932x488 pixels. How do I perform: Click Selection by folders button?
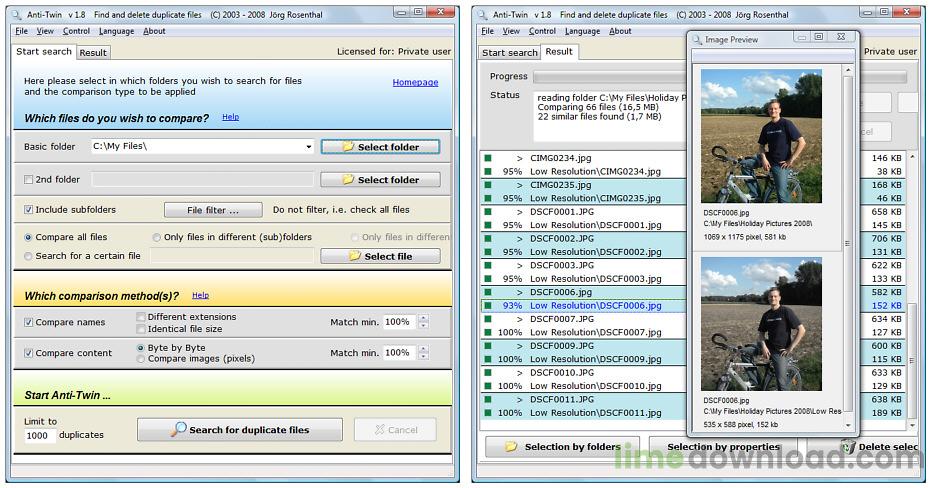pyautogui.click(x=562, y=447)
